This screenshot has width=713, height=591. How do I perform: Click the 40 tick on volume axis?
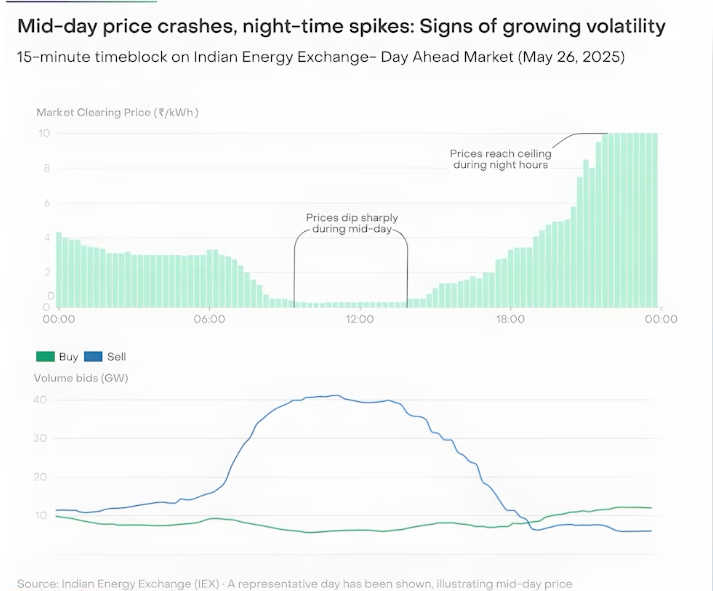(42, 400)
